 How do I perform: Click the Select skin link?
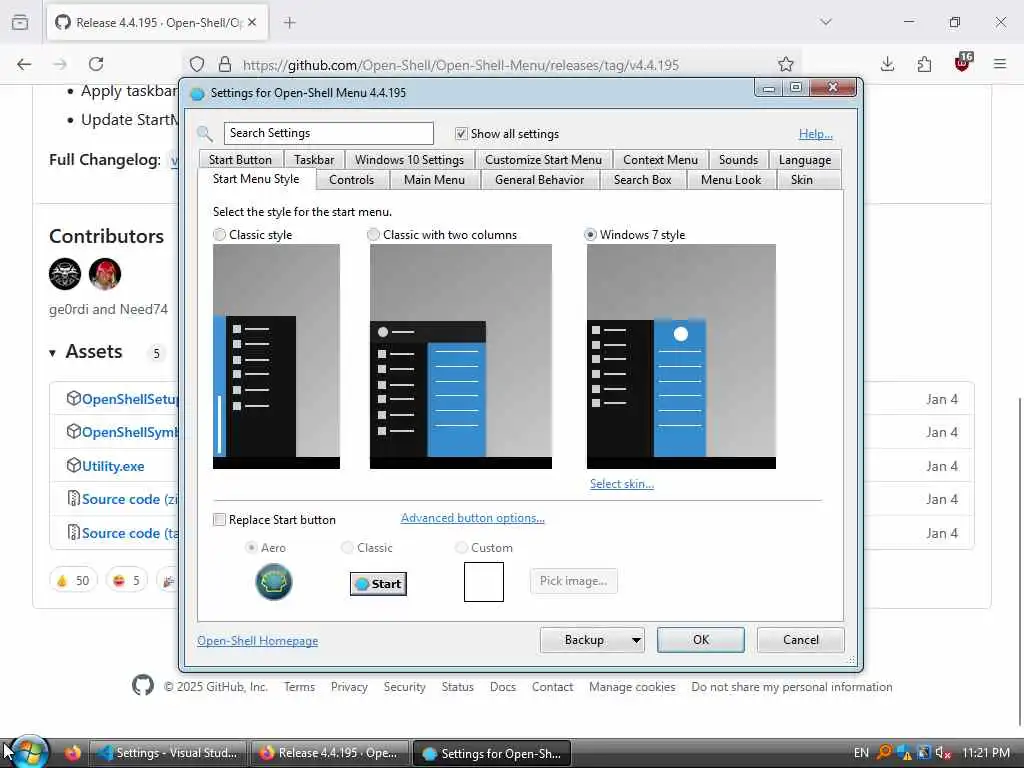(622, 484)
